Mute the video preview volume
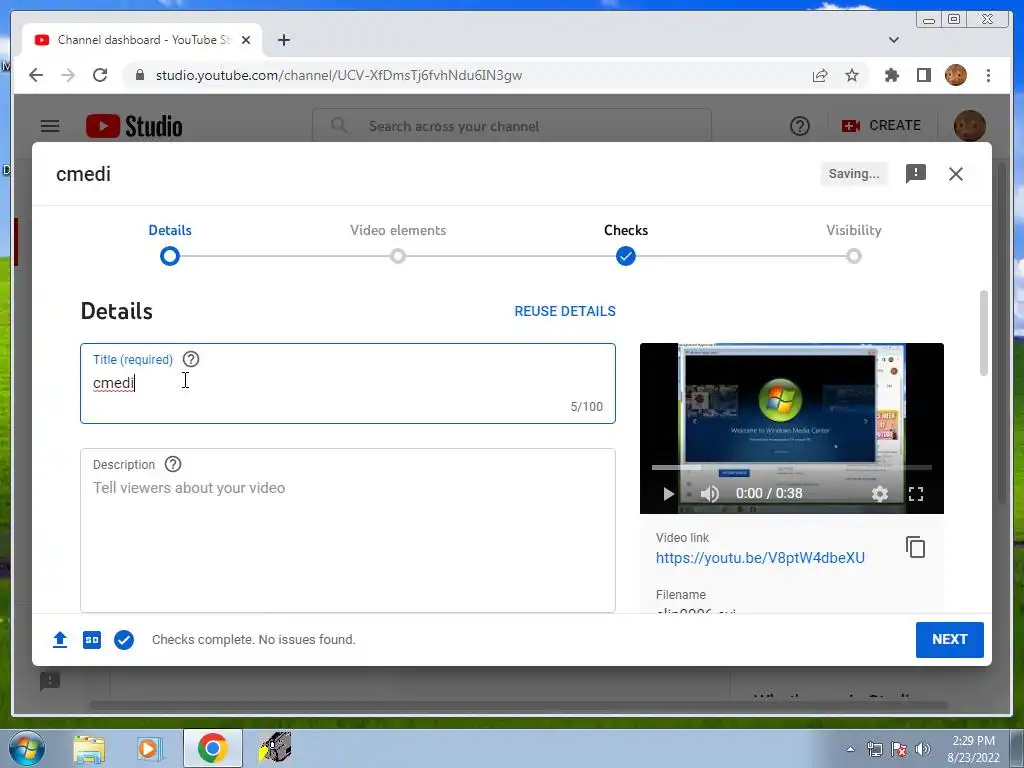 tap(709, 494)
